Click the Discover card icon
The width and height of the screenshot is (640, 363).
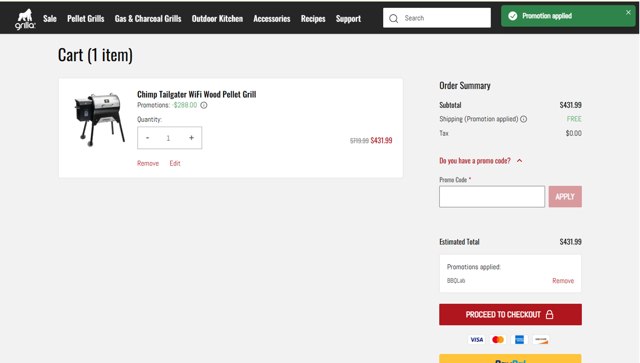[x=541, y=340]
